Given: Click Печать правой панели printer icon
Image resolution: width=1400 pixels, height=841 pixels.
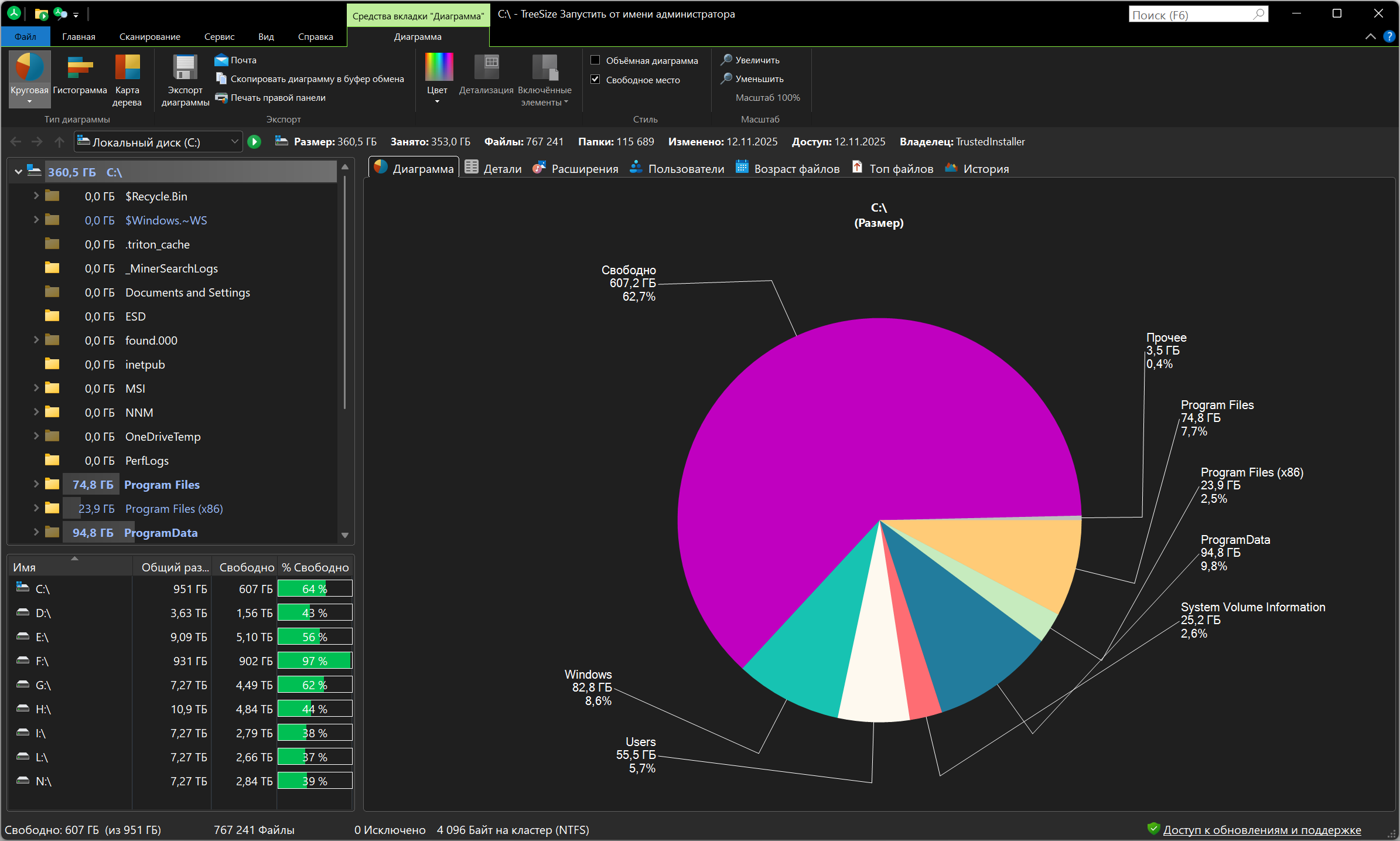Looking at the screenshot, I should [x=221, y=97].
